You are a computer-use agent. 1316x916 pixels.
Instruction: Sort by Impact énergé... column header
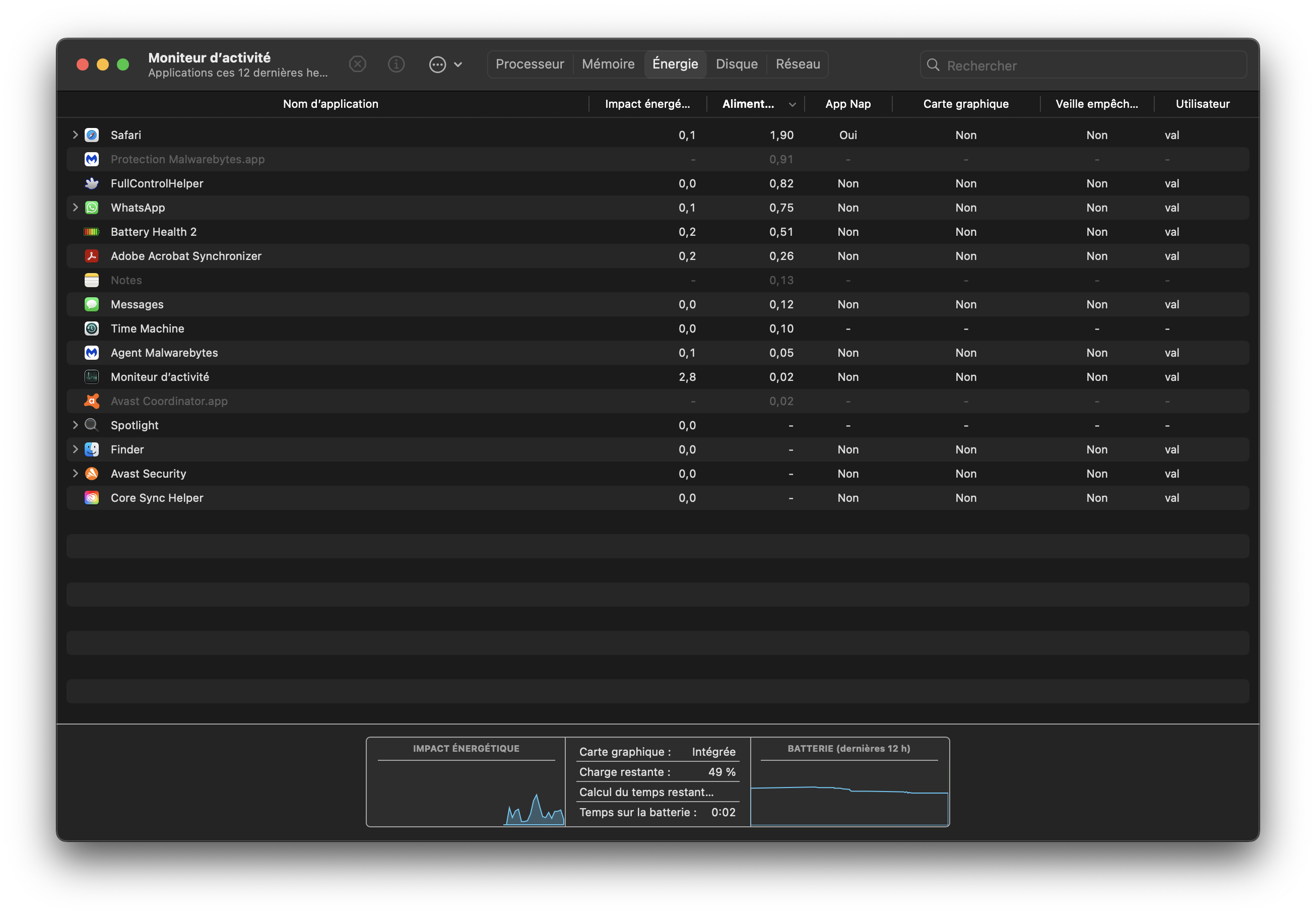(648, 104)
